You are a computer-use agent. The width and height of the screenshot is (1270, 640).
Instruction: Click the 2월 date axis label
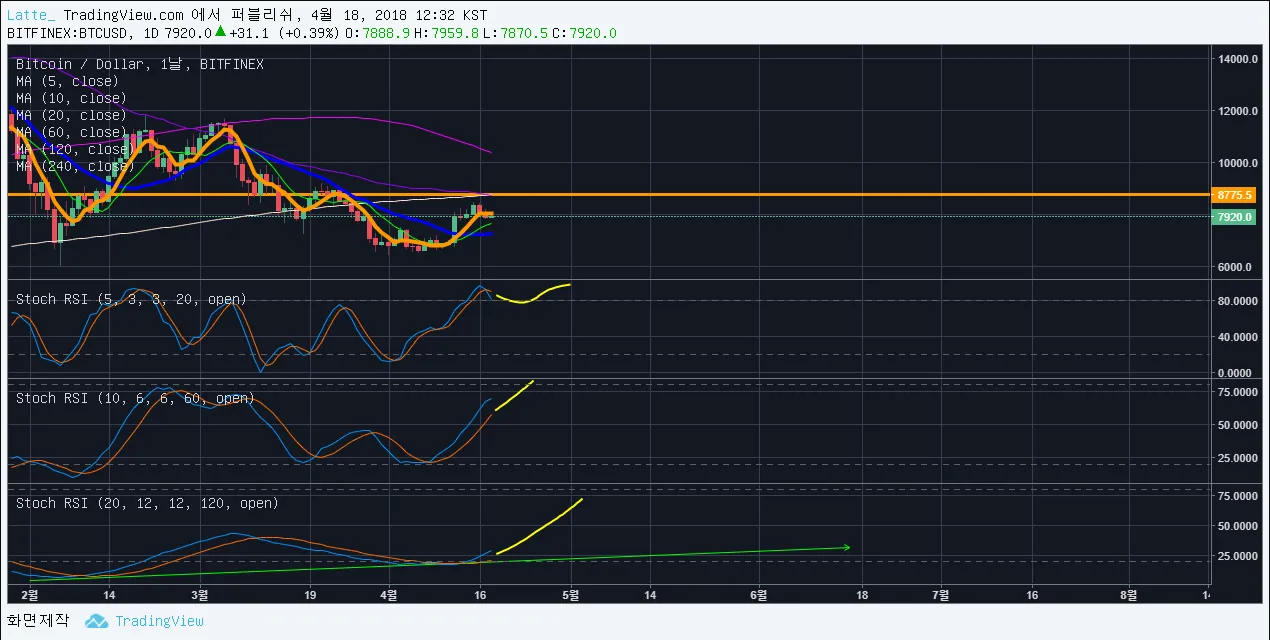31,594
